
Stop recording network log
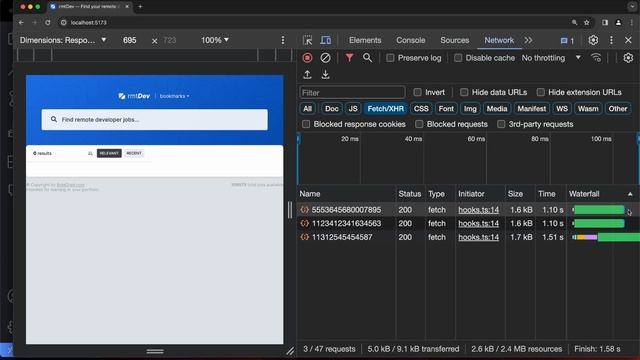point(307,58)
